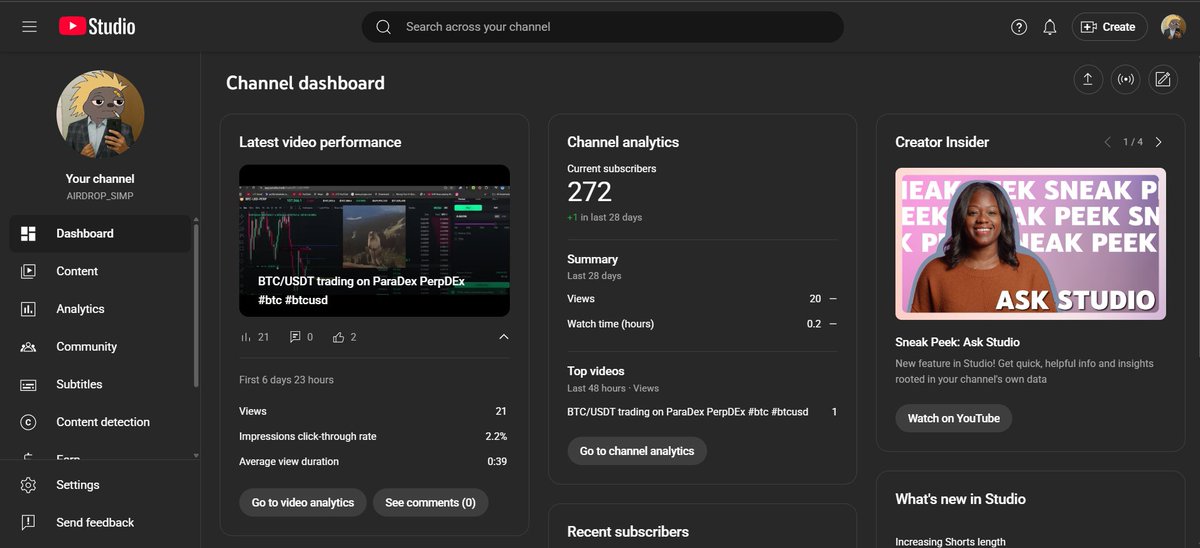This screenshot has width=1200, height=548.
Task: Click the Dashboard sidebar icon
Action: click(x=28, y=233)
